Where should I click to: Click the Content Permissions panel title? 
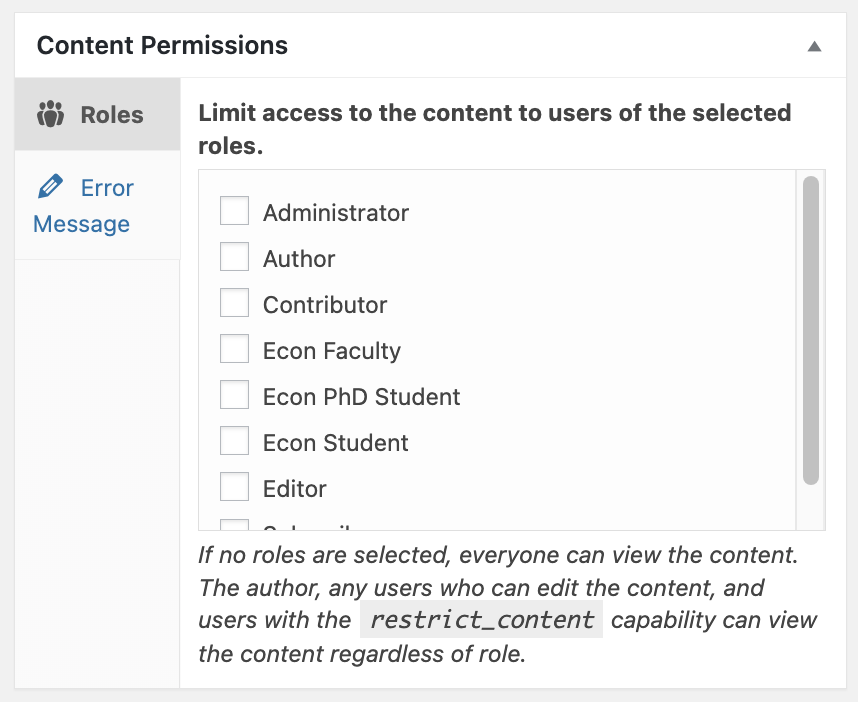point(162,46)
